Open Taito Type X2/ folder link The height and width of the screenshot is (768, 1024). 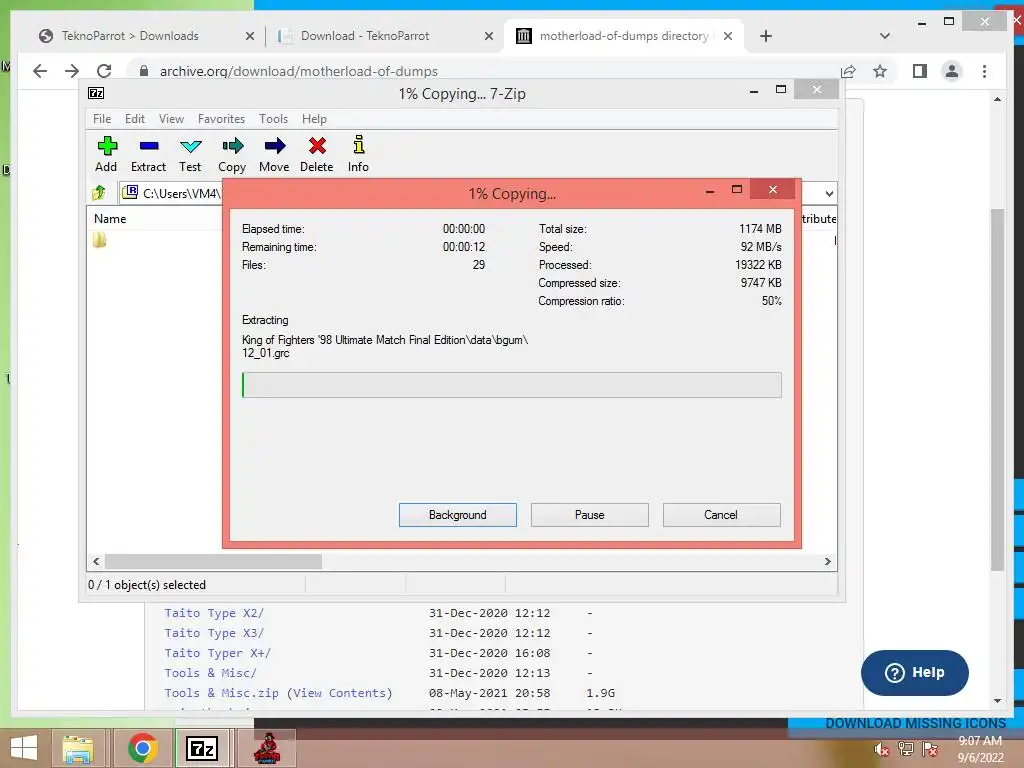pyautogui.click(x=214, y=613)
